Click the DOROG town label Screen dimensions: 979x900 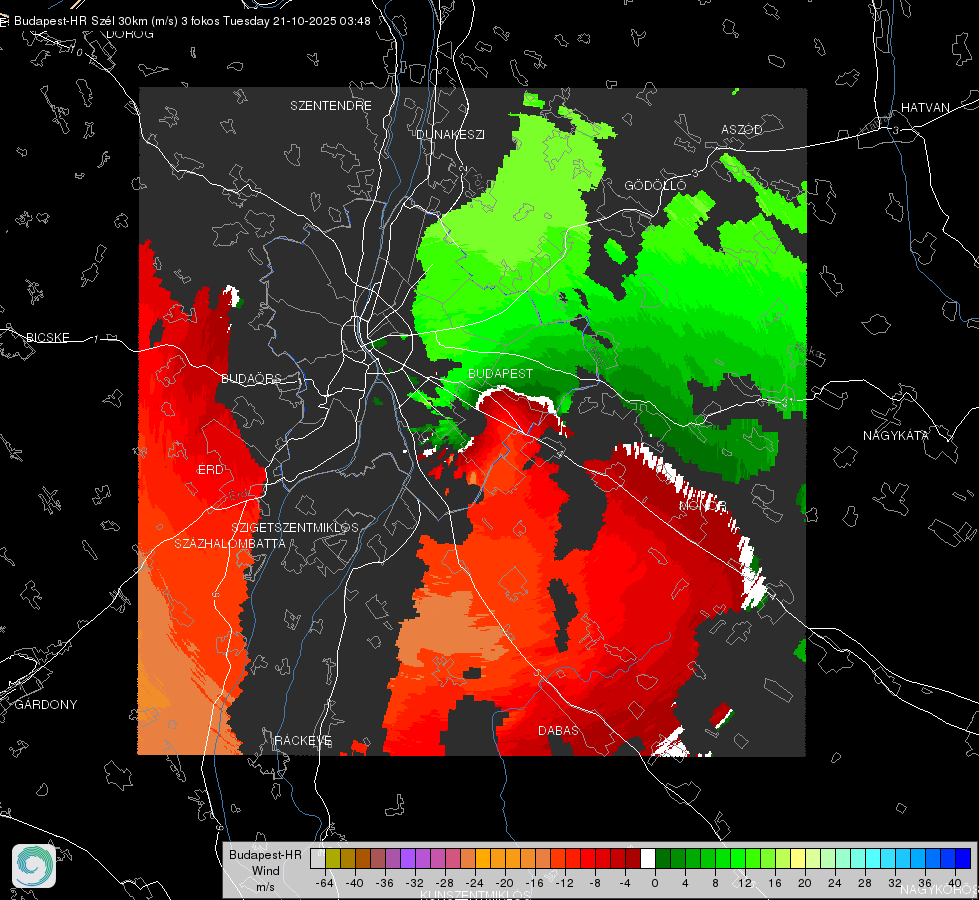[130, 34]
